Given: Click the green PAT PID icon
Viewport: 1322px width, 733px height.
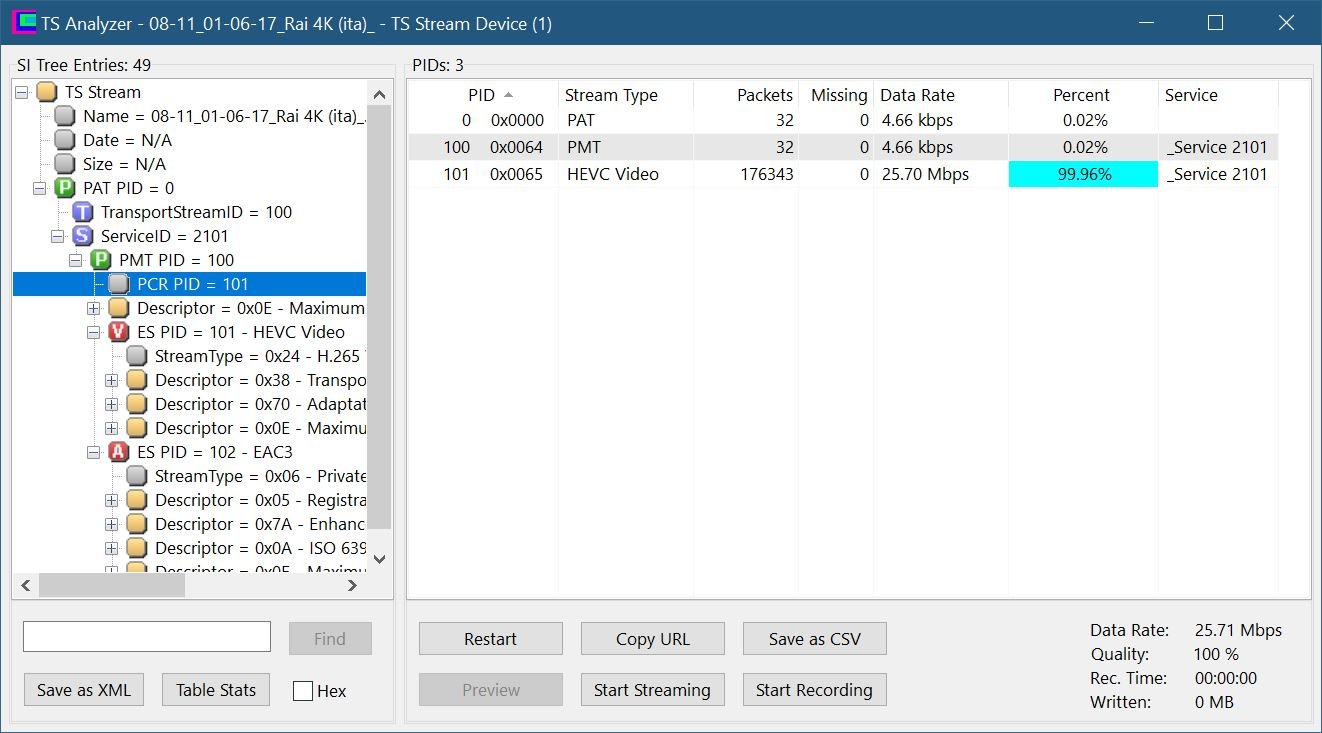Looking at the screenshot, I should [65, 188].
